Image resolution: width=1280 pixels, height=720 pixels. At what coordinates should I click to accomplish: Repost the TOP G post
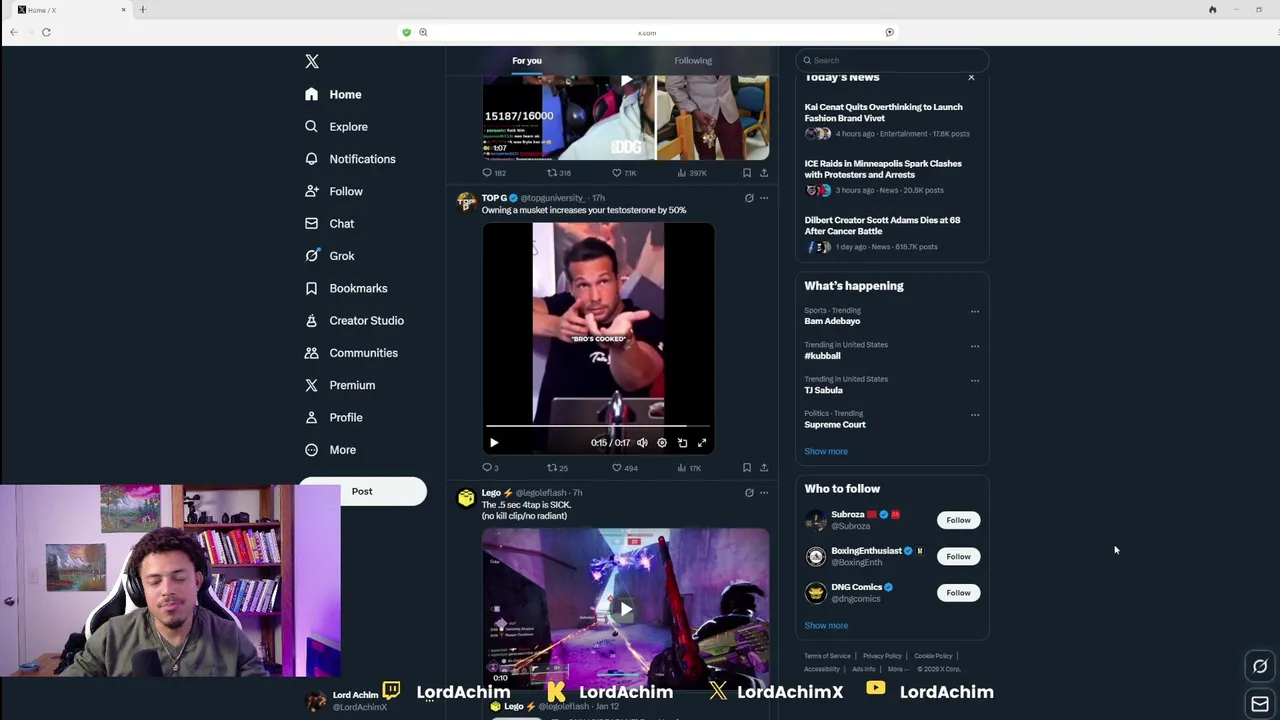pos(557,468)
